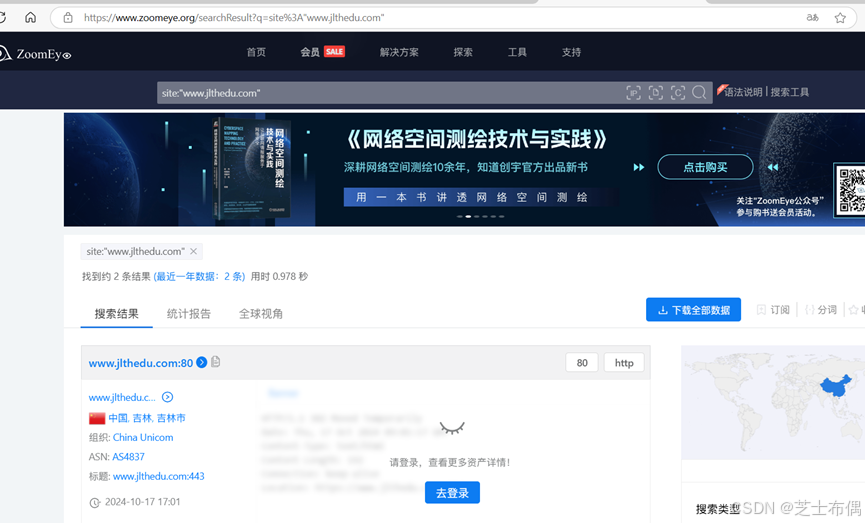Click the AS4837 ASN link
The width and height of the screenshot is (865, 523).
click(x=129, y=457)
